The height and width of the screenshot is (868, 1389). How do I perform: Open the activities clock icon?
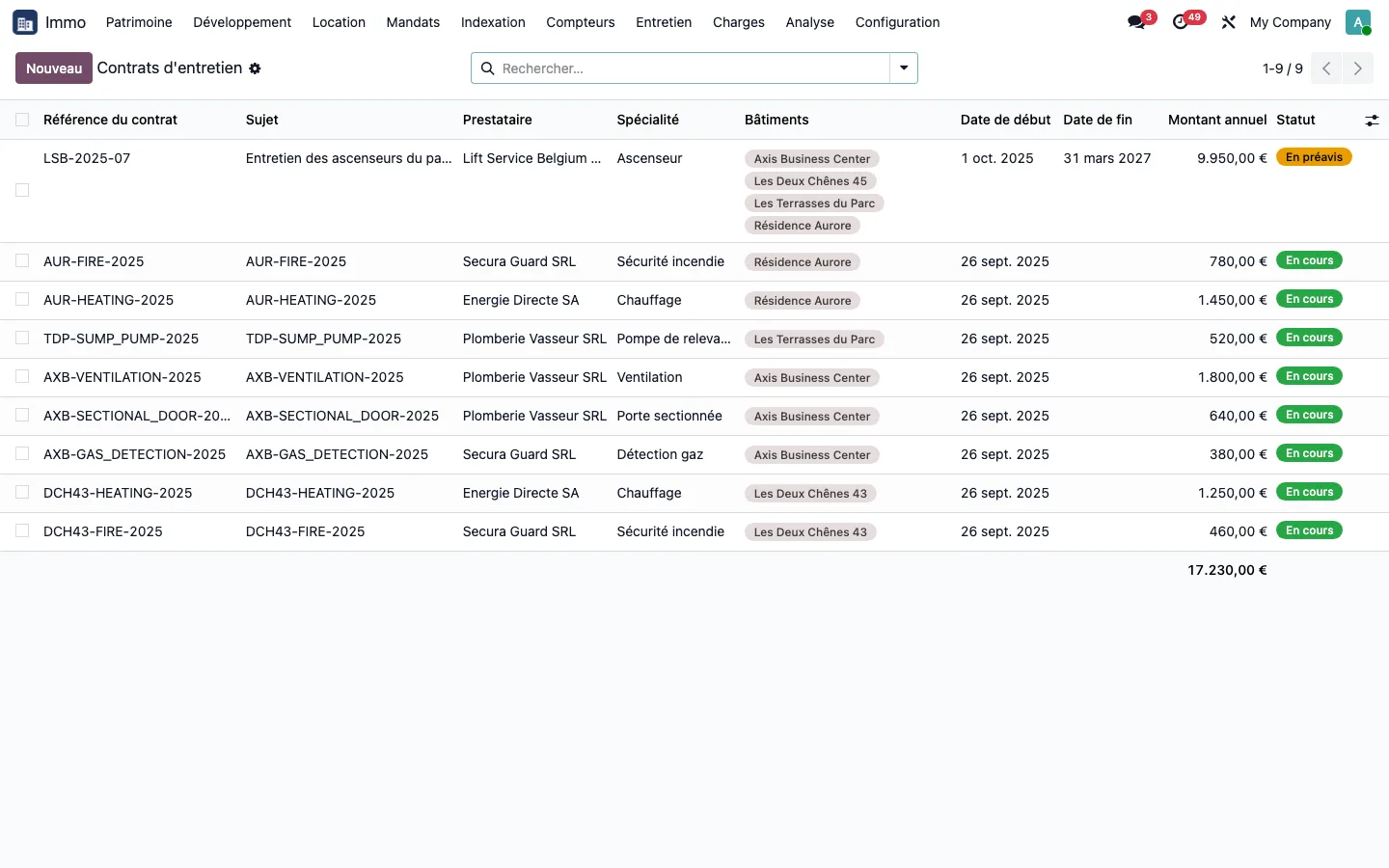pos(1180,22)
